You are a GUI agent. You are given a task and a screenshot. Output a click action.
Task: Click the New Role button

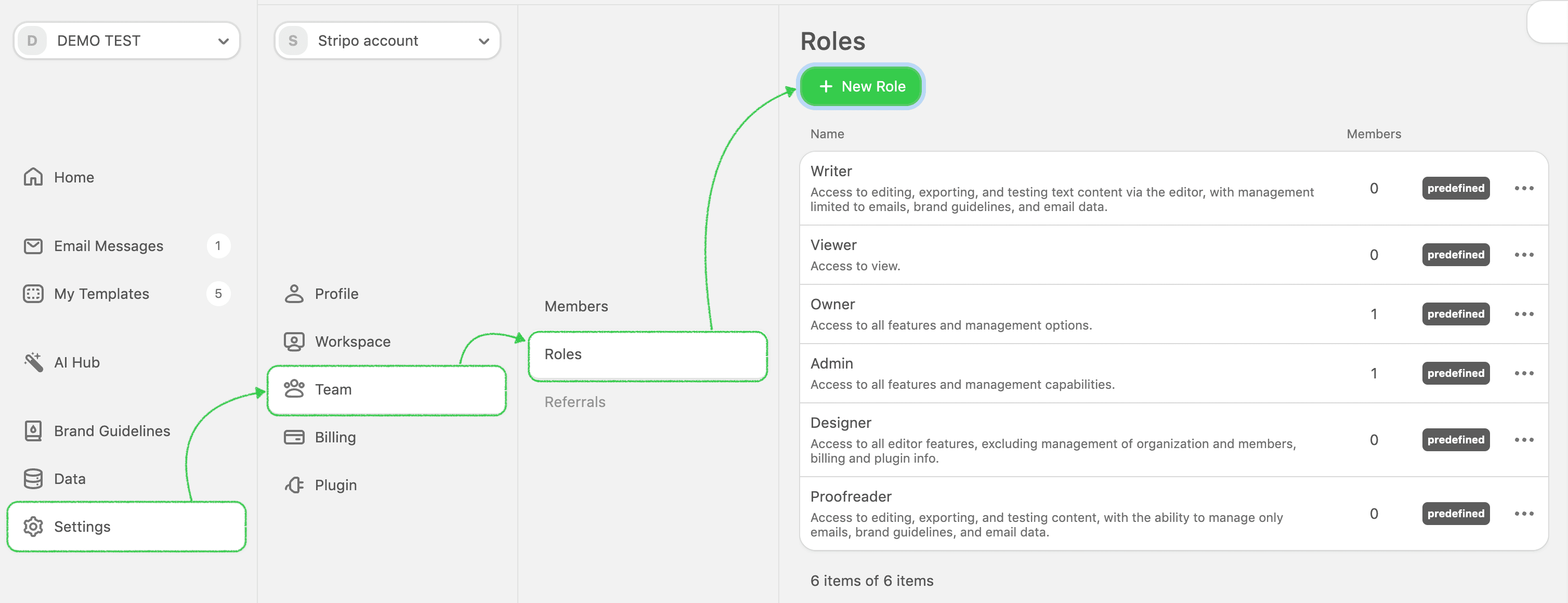tap(861, 86)
